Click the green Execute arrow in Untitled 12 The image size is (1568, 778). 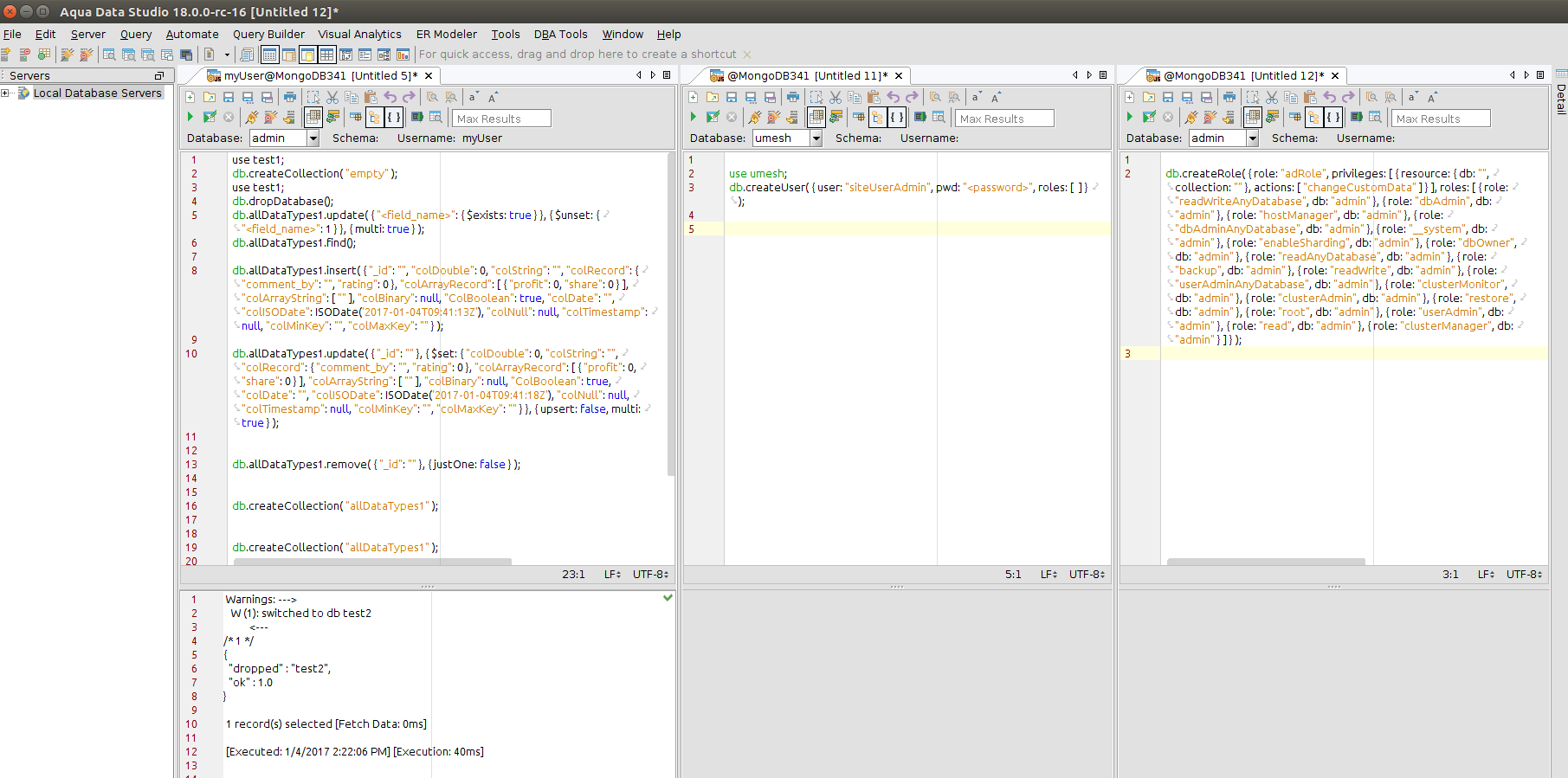(x=1130, y=117)
